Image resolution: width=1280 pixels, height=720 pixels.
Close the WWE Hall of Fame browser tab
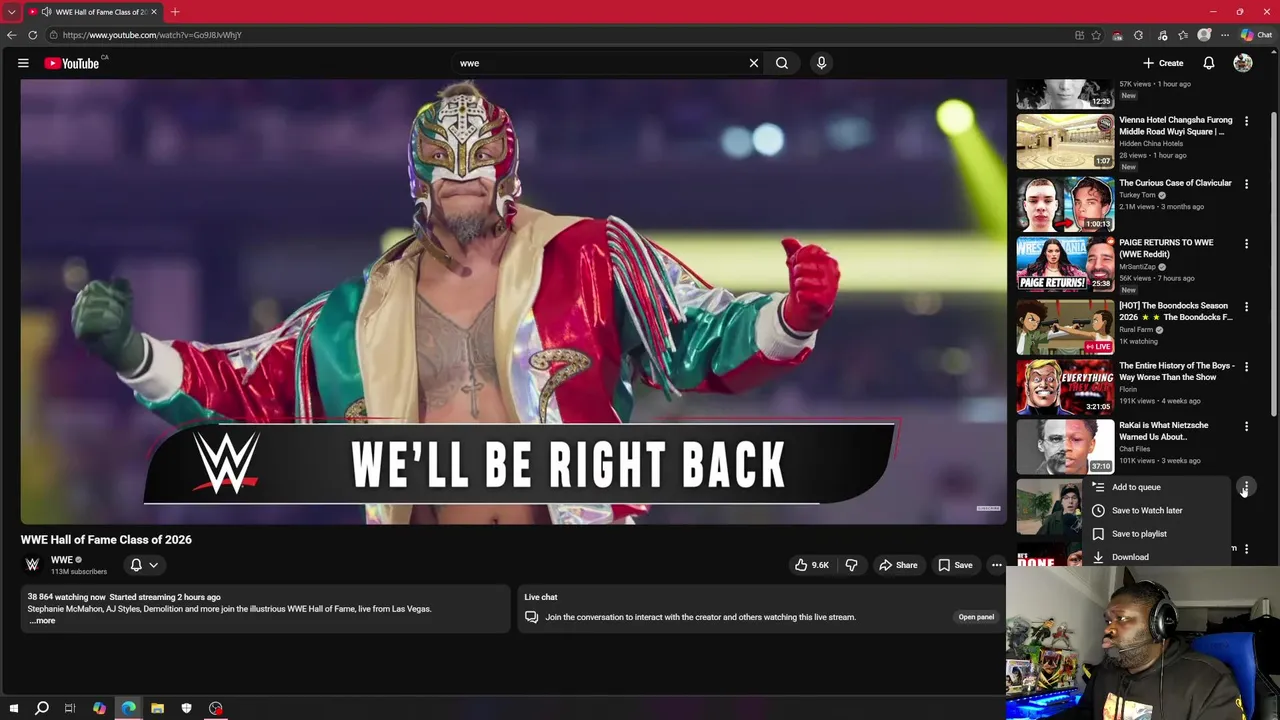pos(154,12)
